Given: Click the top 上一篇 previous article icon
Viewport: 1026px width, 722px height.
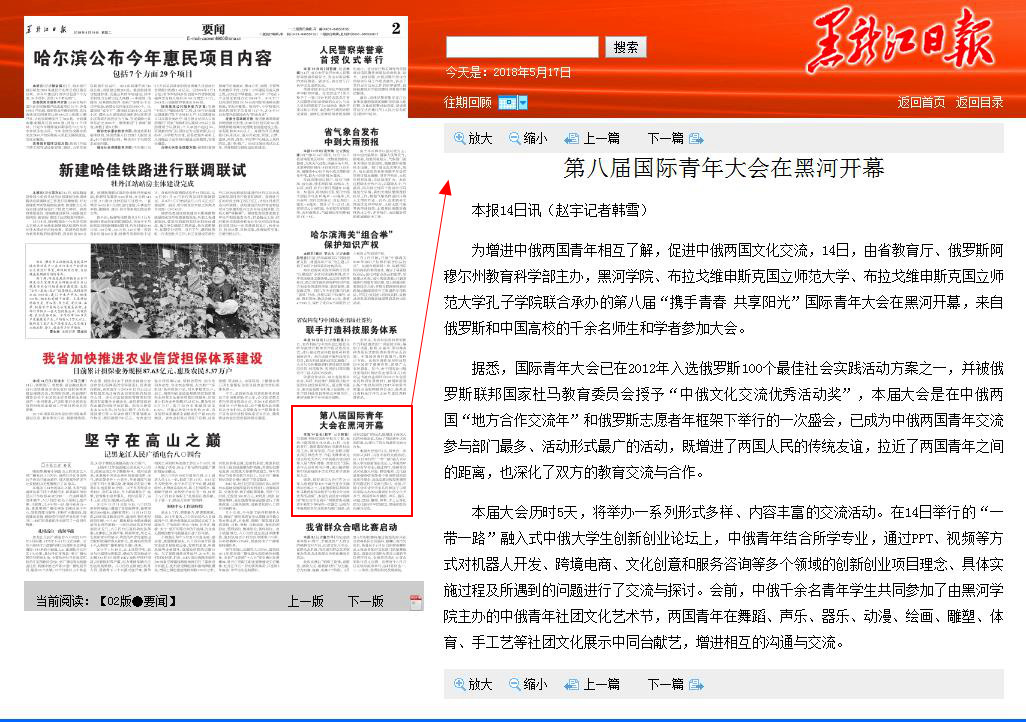Looking at the screenshot, I should pos(572,138).
